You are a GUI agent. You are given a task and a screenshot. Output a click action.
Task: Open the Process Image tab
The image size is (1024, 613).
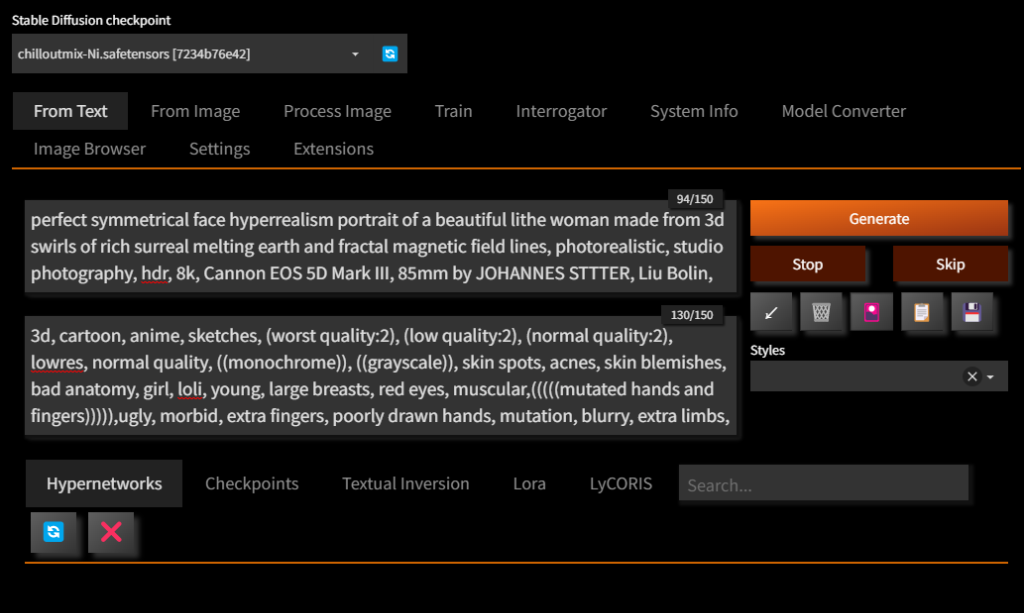point(338,112)
